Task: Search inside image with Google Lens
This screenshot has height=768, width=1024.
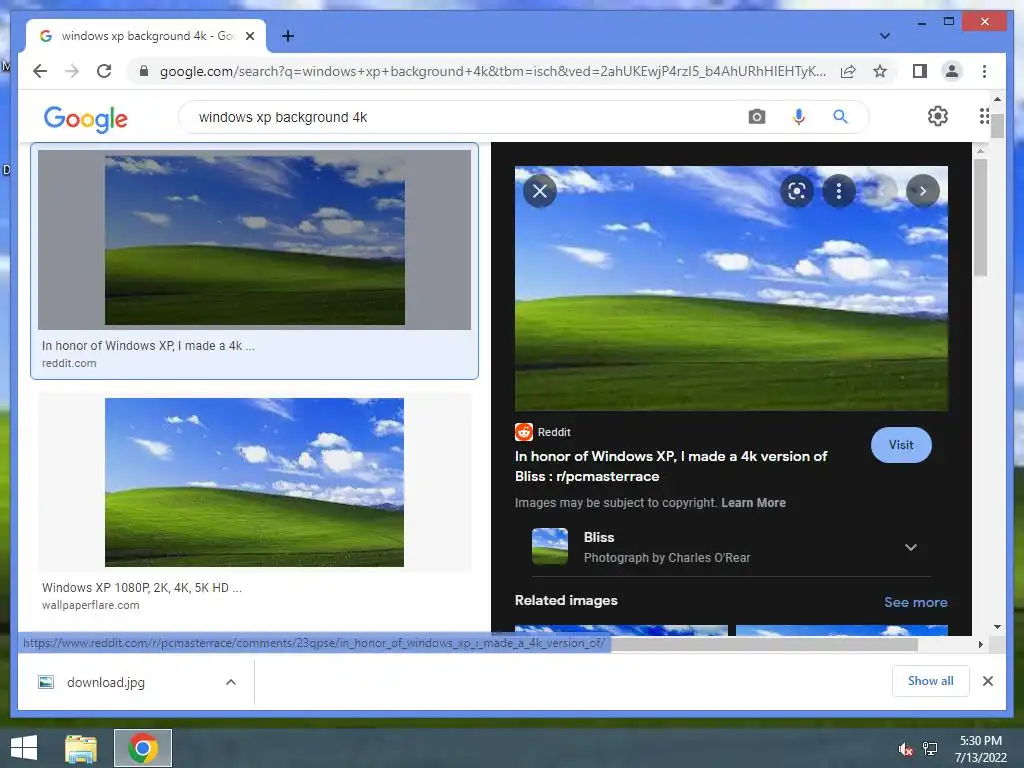Action: (797, 191)
